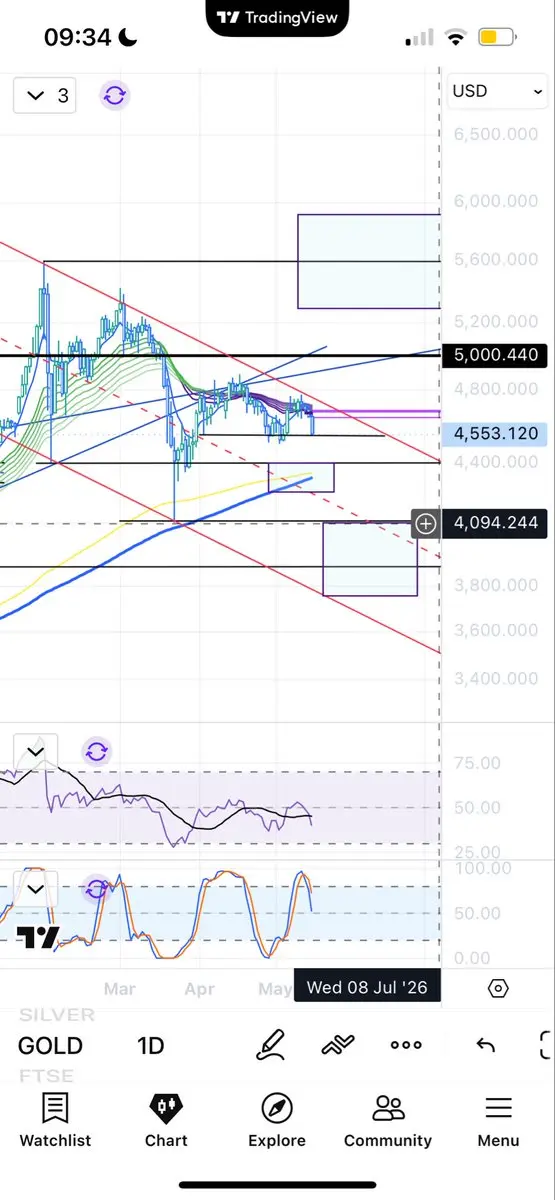
Task: Tap the 100.00 Stochastic scale label
Action: [483, 868]
